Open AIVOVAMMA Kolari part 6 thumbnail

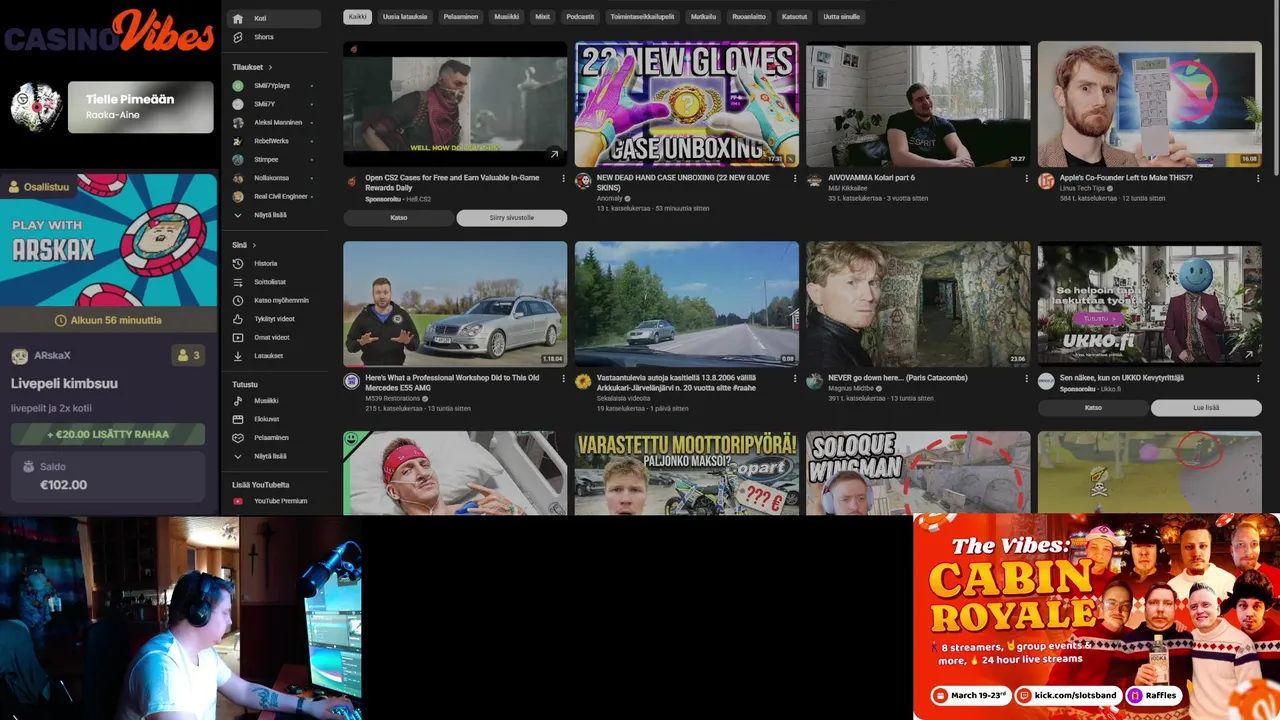918,104
